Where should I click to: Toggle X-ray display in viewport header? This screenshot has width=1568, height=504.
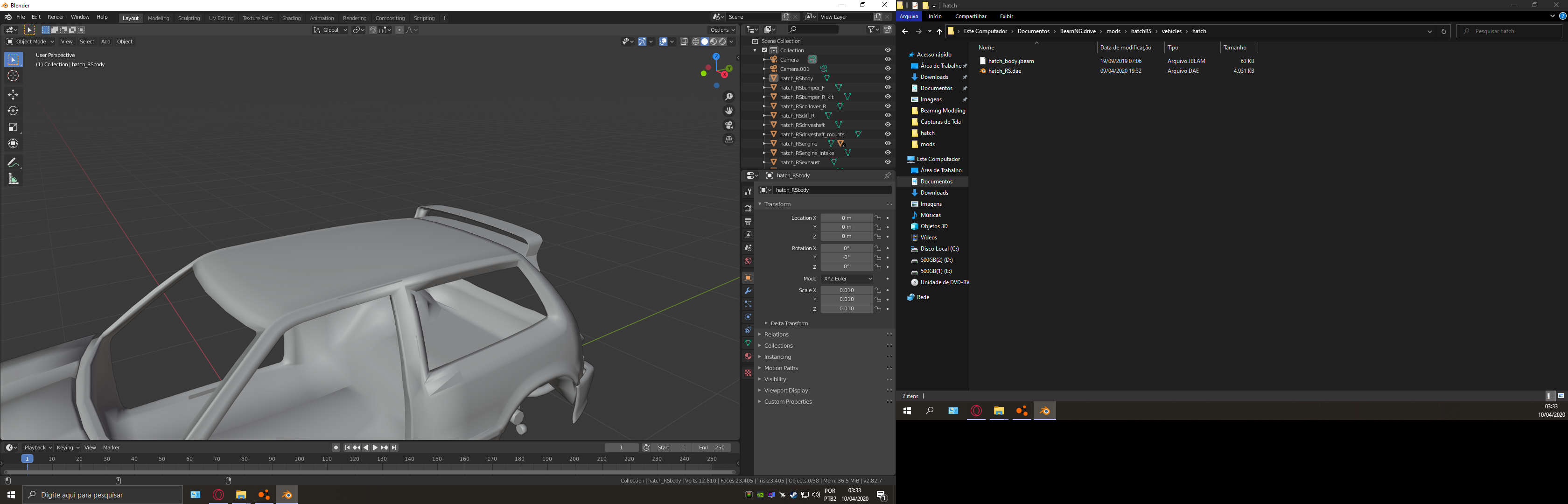[x=684, y=42]
